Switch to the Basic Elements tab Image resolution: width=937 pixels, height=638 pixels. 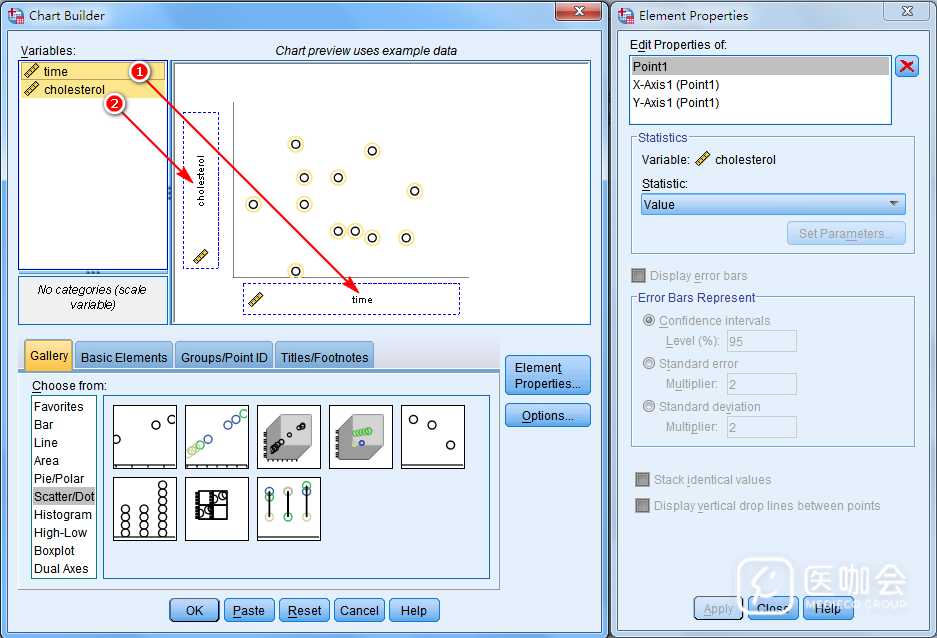point(124,357)
